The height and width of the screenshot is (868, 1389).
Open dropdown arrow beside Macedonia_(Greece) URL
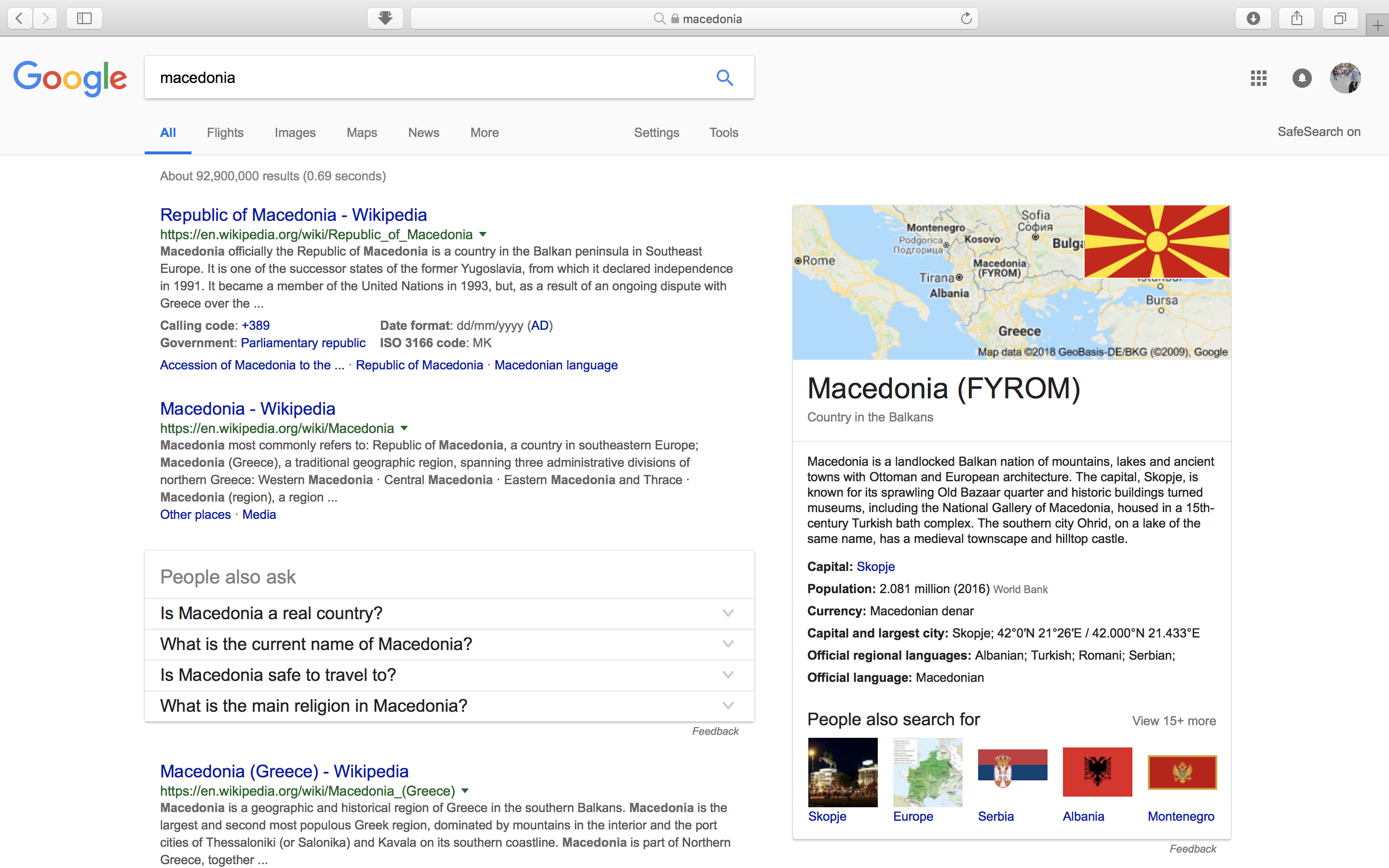click(x=465, y=791)
